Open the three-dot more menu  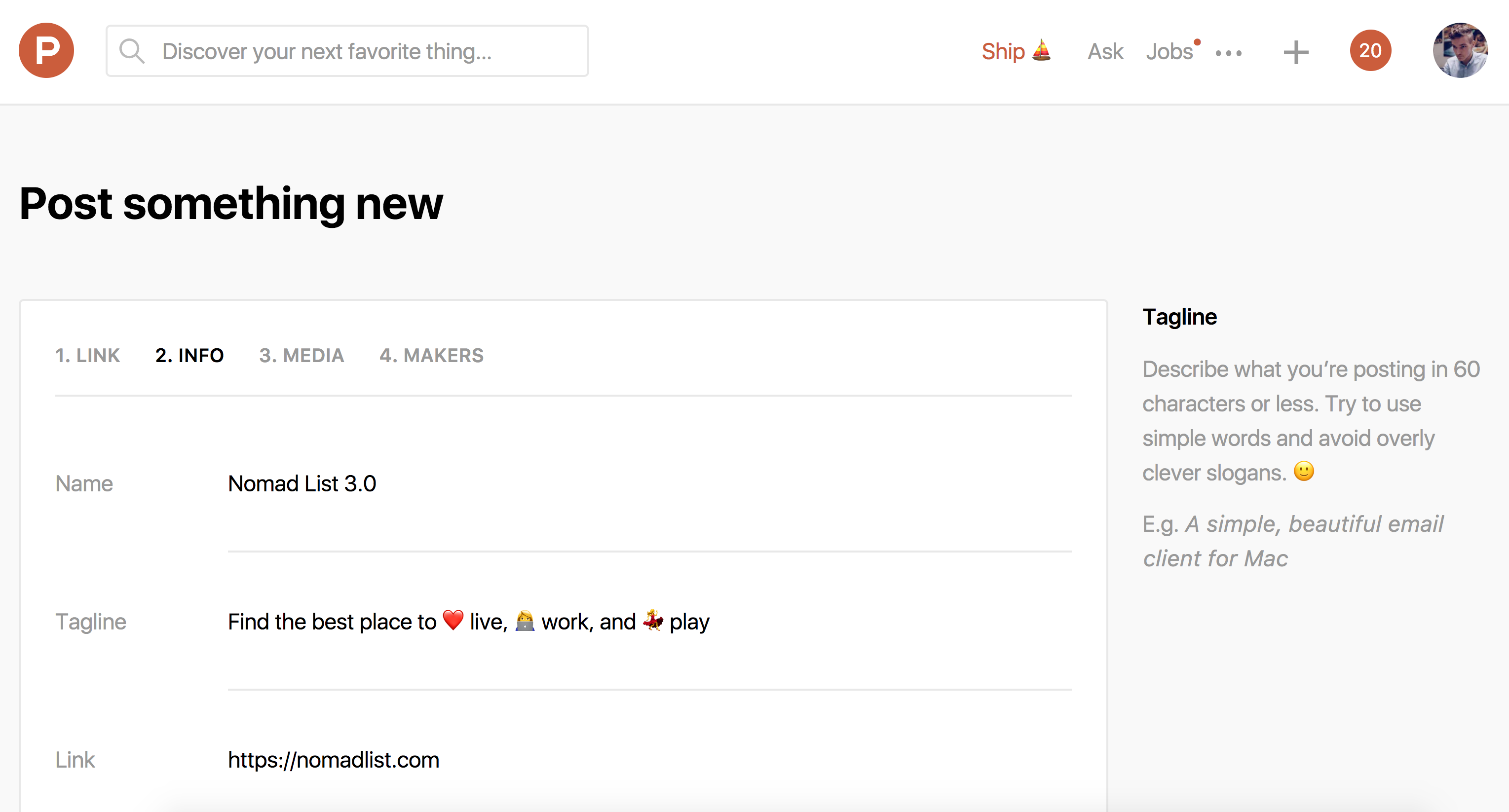point(1228,53)
